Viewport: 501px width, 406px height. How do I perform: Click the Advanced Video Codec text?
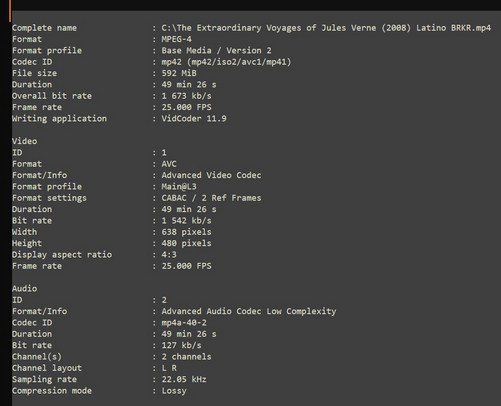pyautogui.click(x=211, y=175)
